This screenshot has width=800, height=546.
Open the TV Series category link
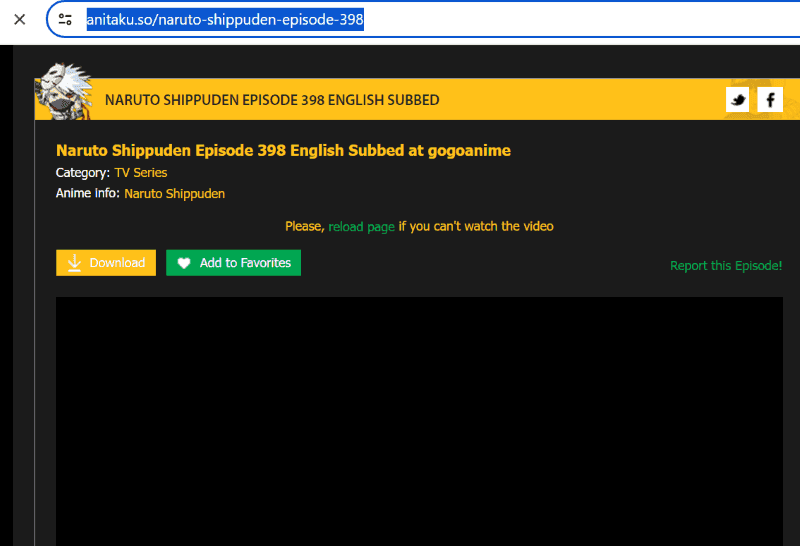(x=141, y=173)
